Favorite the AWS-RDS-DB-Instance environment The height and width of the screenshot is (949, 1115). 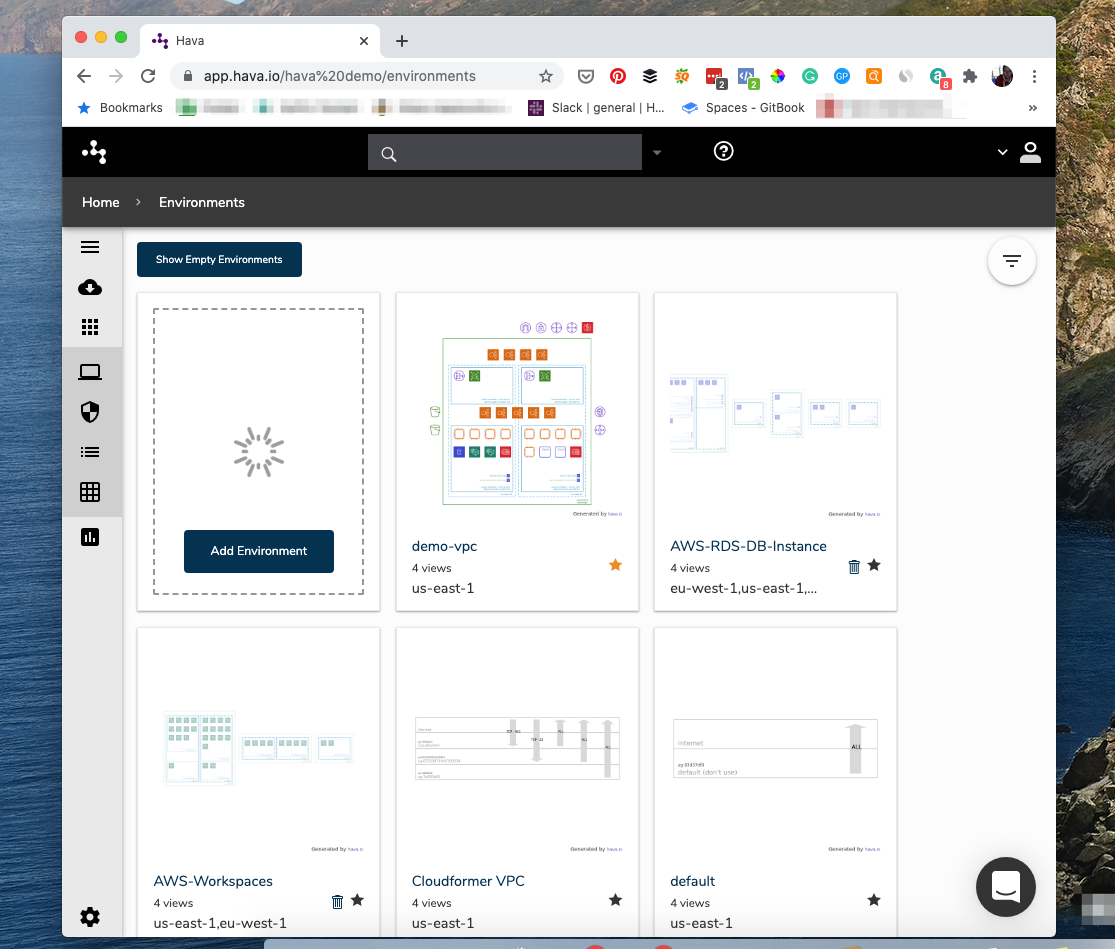(x=874, y=565)
